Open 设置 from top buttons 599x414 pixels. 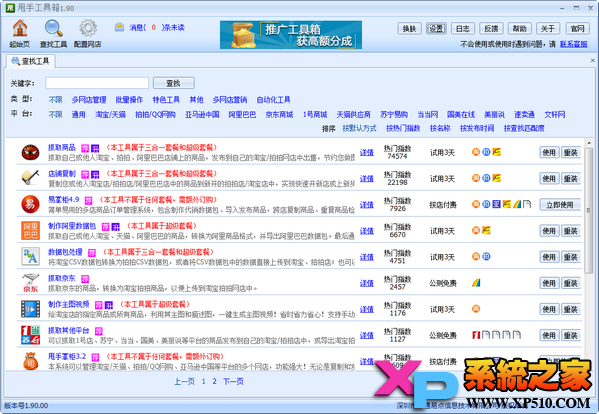(436, 29)
